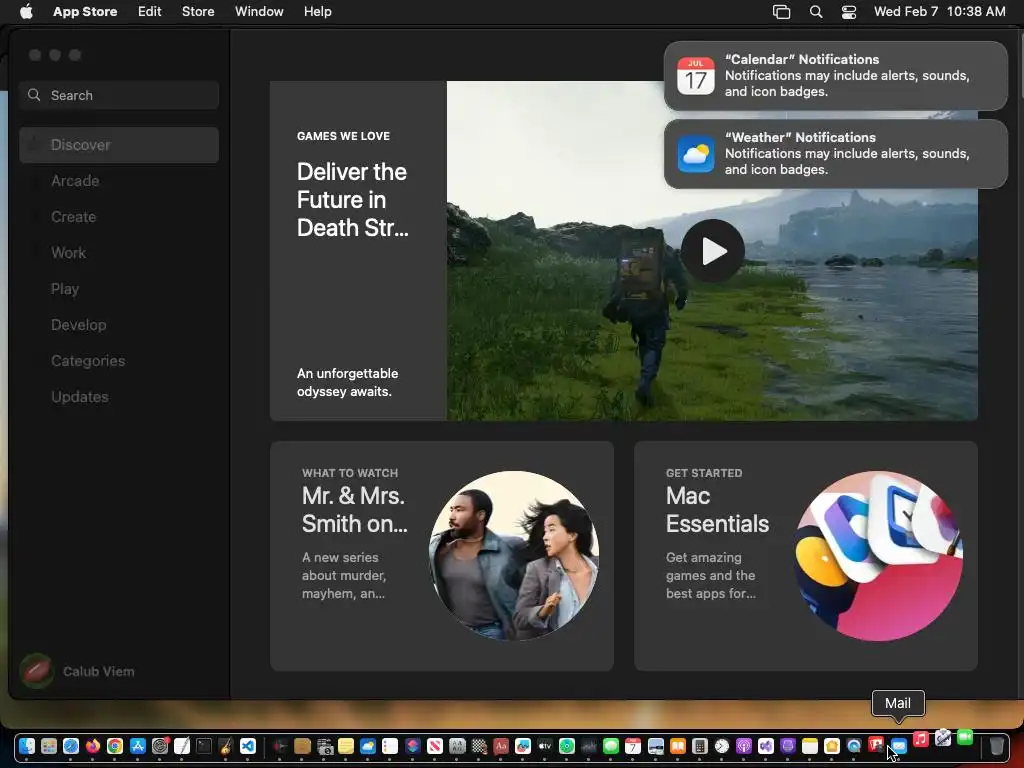Open Shortcuts from the Dock
Screen dimensions: 1024x768
pyautogui.click(x=412, y=746)
